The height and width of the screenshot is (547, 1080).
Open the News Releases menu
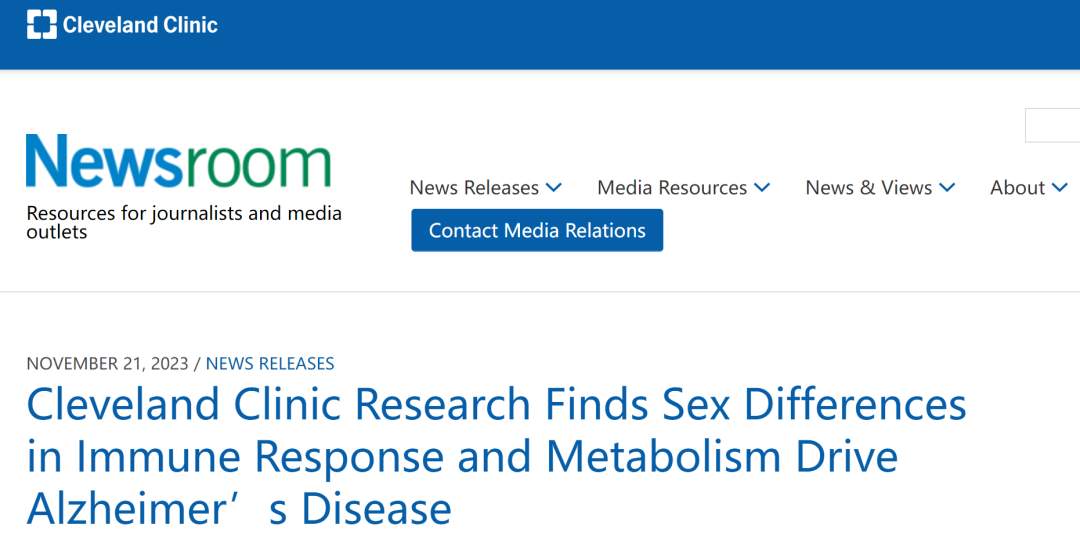474,188
